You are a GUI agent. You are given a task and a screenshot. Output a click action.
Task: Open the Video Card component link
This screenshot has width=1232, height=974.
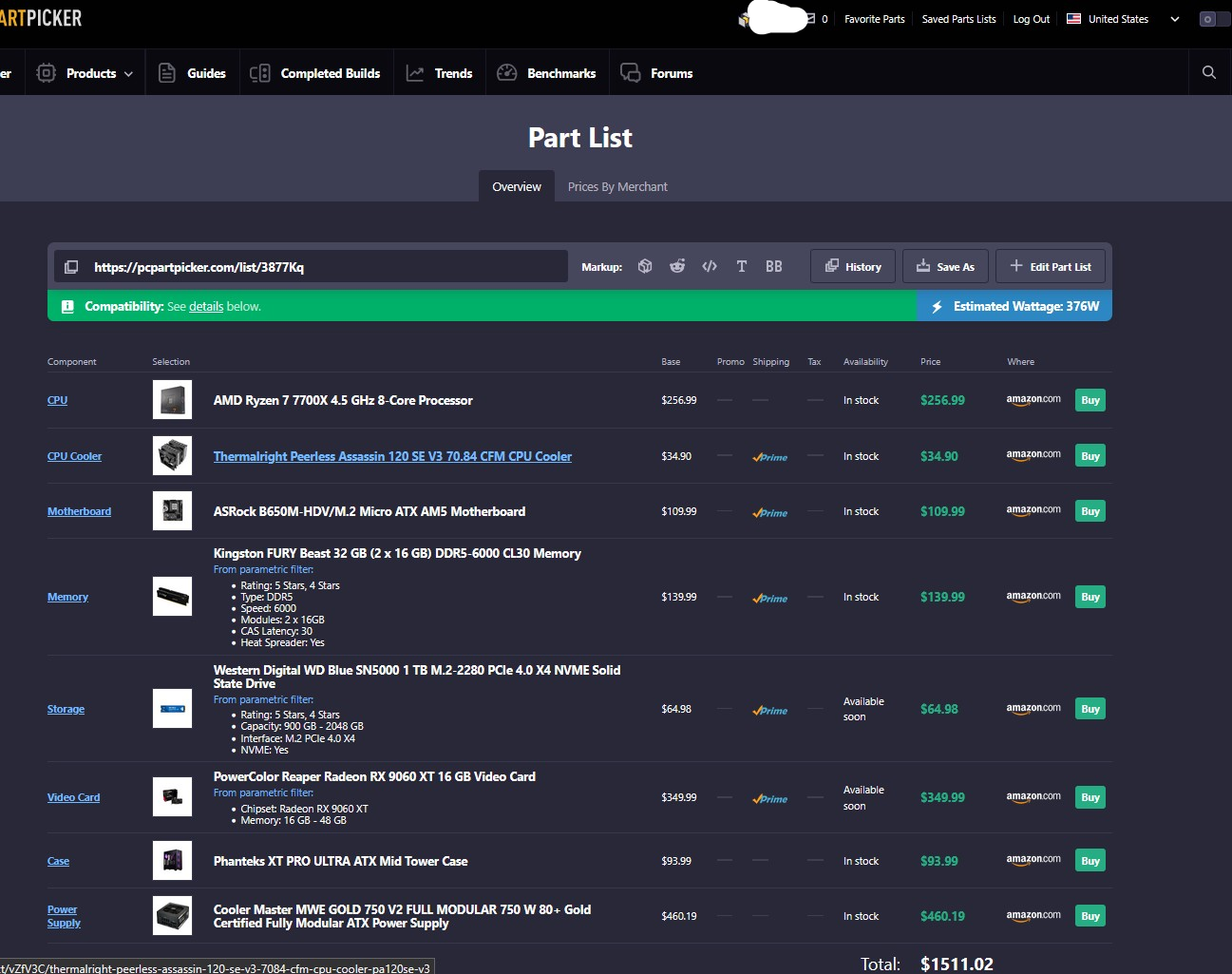[73, 797]
